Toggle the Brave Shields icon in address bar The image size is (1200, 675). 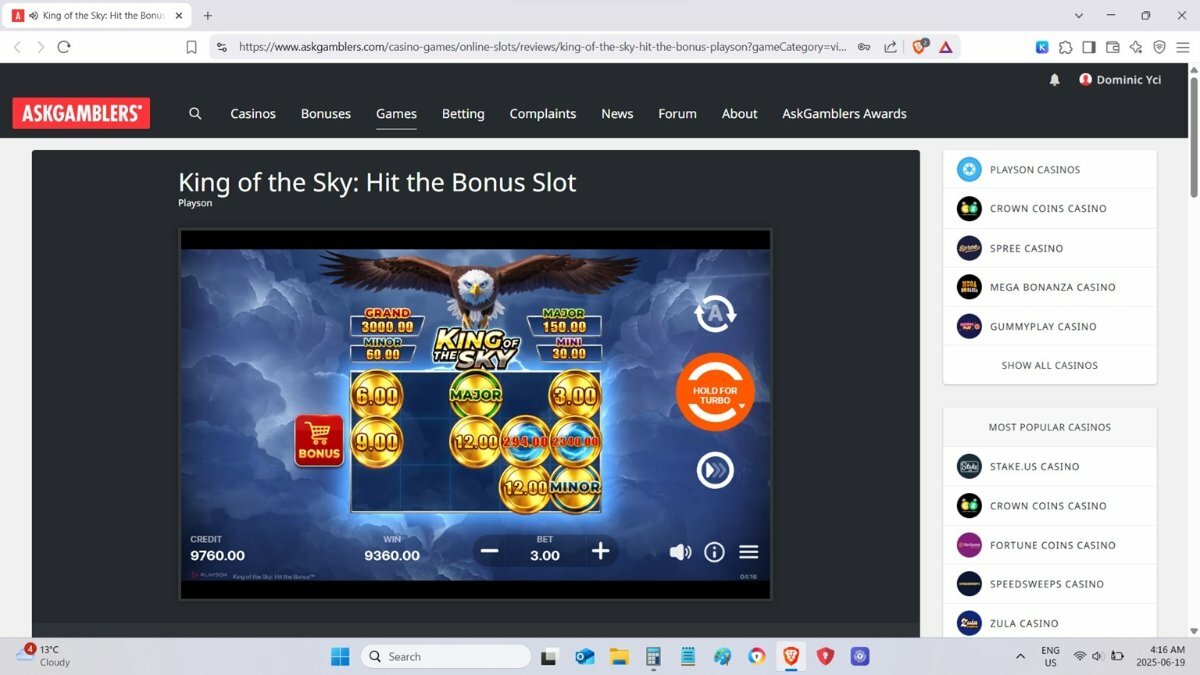918,47
